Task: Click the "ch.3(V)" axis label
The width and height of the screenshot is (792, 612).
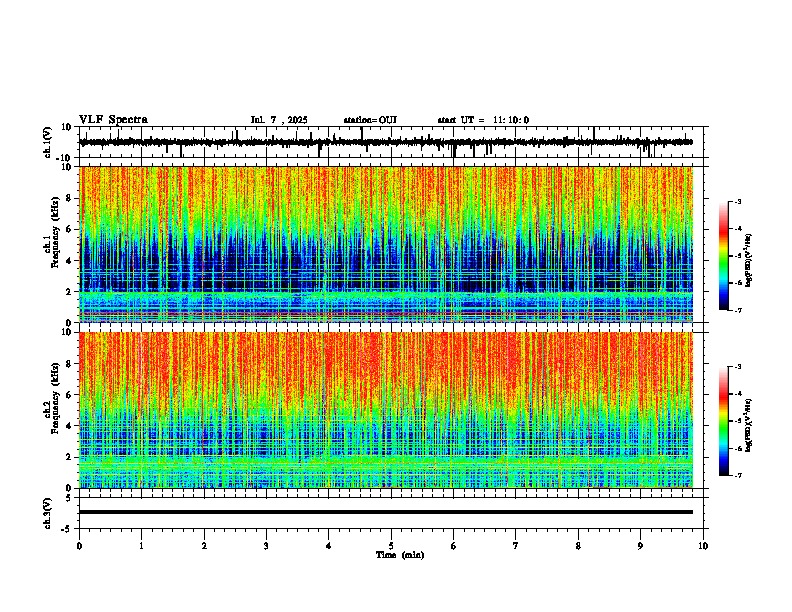Action: tap(48, 513)
